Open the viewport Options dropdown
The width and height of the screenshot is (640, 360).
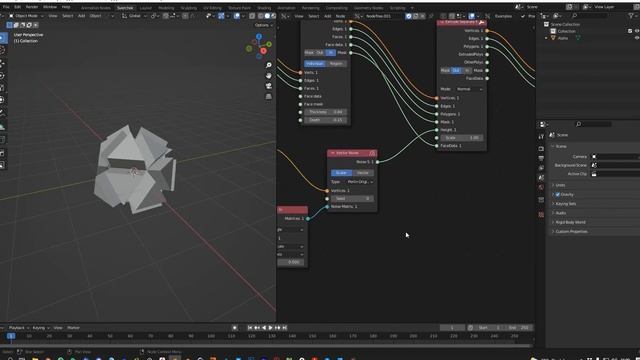pos(264,25)
